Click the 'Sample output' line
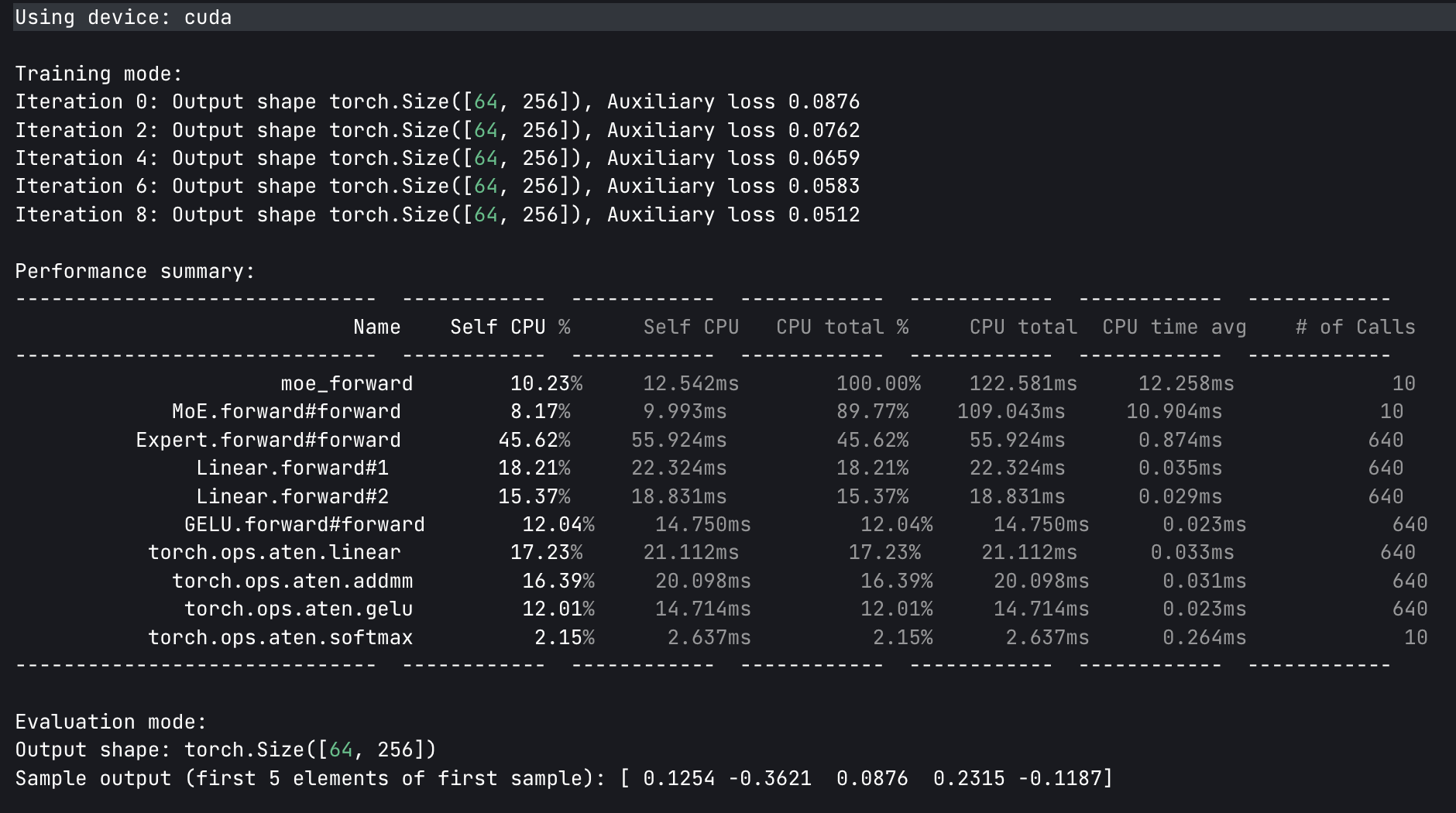Screen dimensions: 1456x813 563,778
